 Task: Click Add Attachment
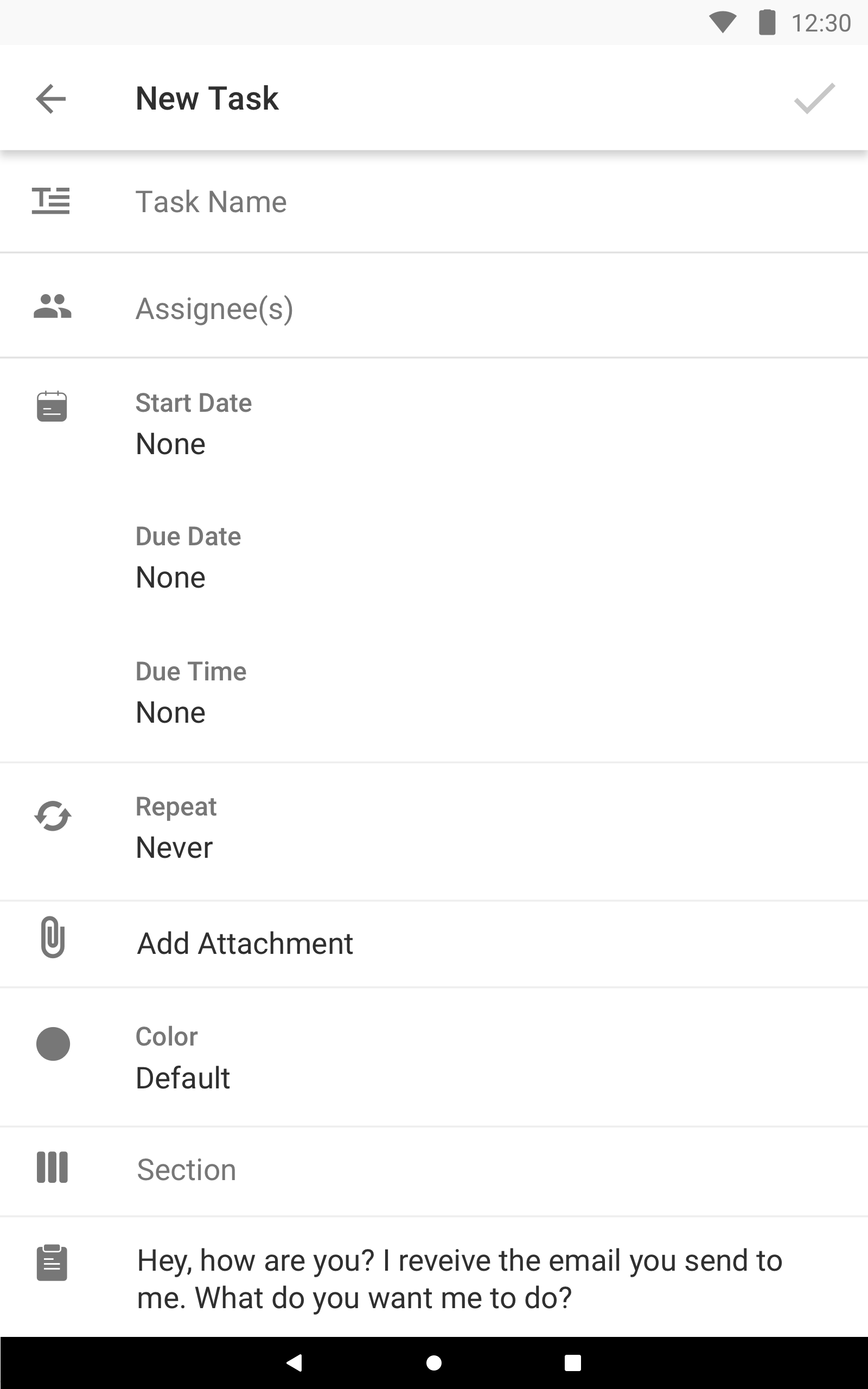(245, 944)
